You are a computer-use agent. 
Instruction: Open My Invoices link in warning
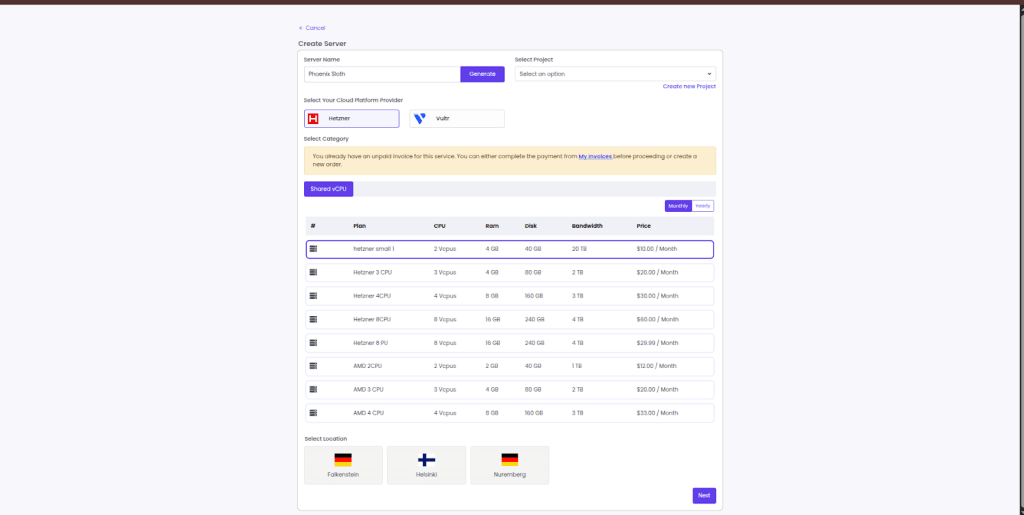coord(595,157)
